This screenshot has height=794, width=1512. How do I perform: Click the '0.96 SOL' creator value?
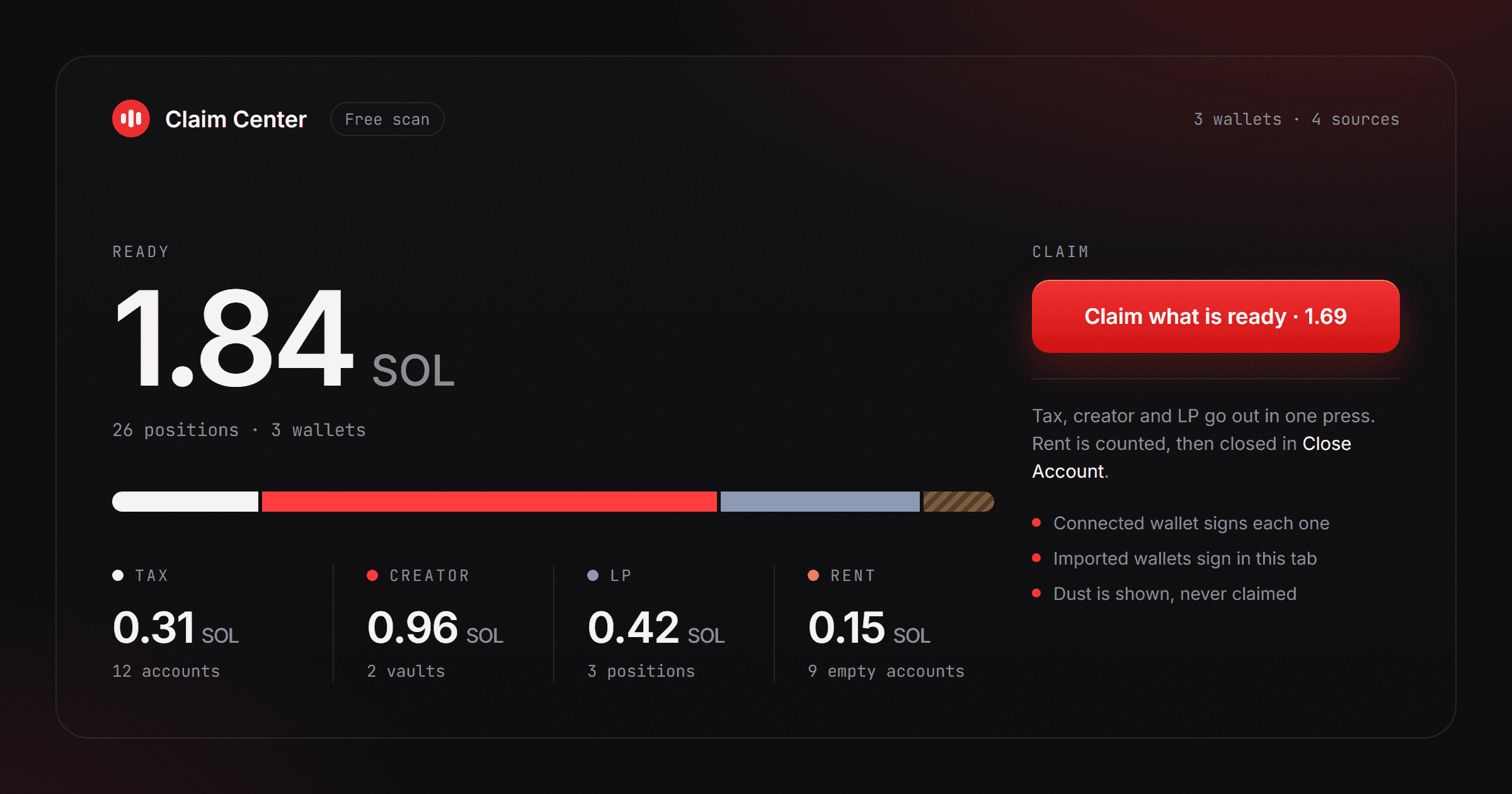click(x=435, y=628)
